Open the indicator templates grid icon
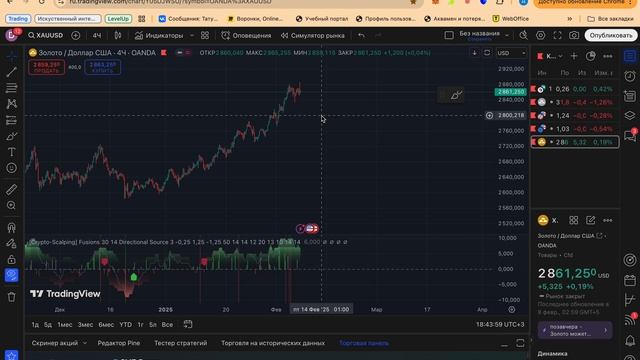Image resolution: width=640 pixels, height=360 pixels. (x=205, y=36)
